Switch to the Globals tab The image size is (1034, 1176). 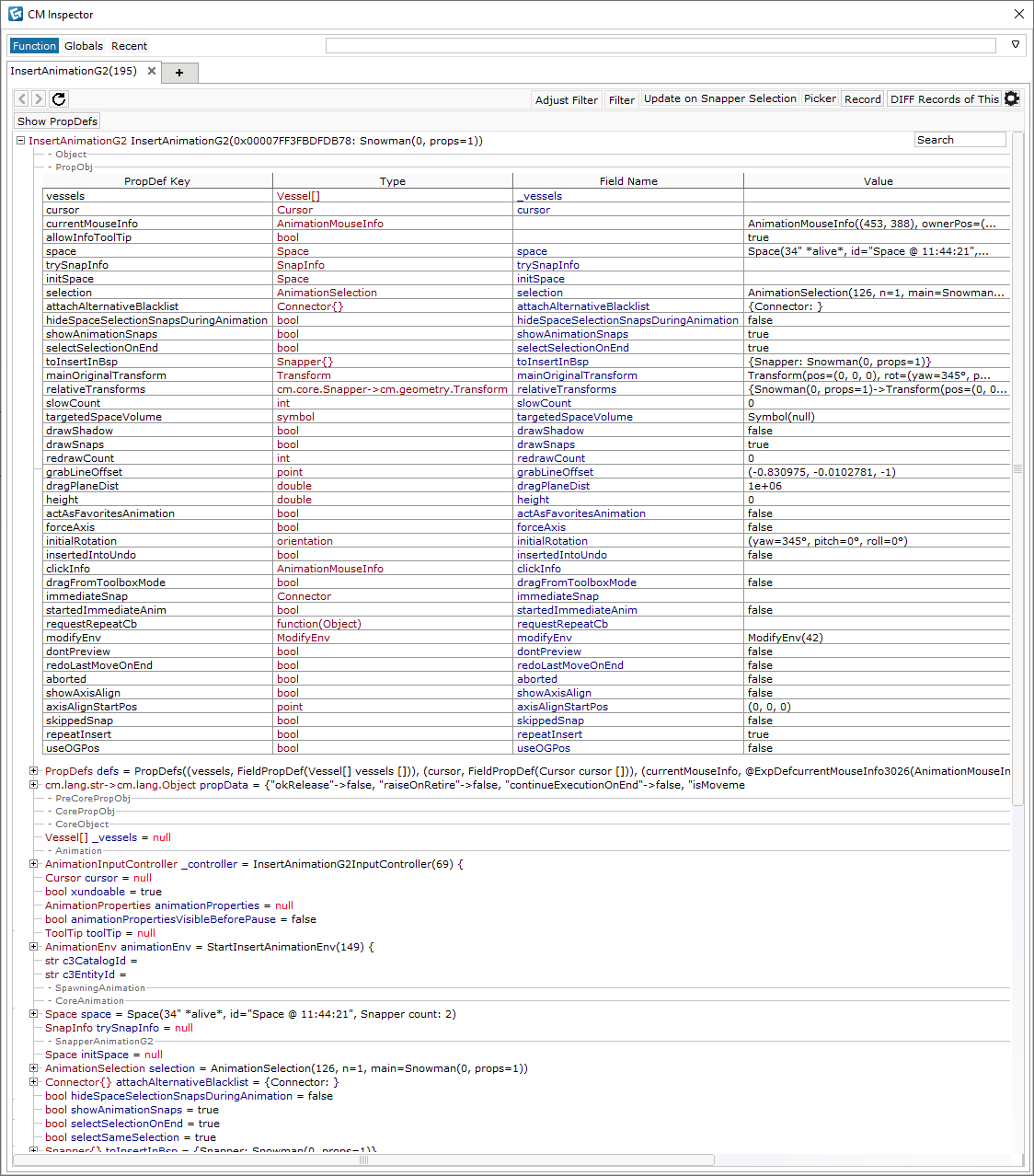(x=84, y=46)
